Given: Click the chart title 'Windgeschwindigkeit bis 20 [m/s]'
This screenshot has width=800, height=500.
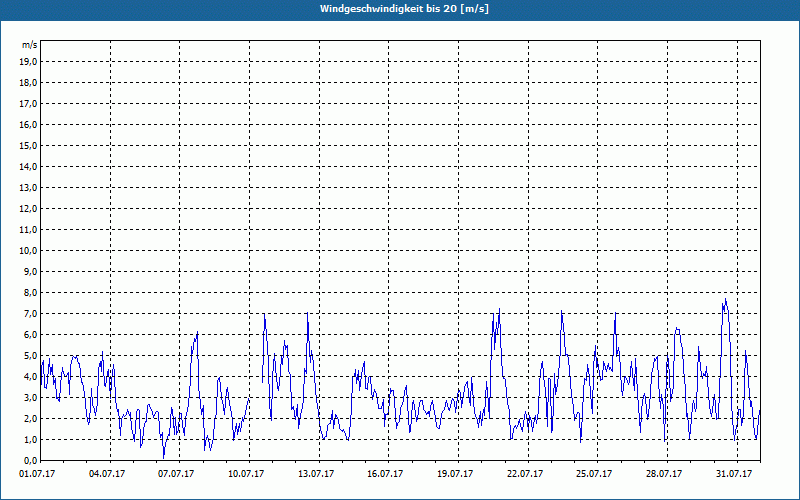Looking at the screenshot, I should click(404, 9).
